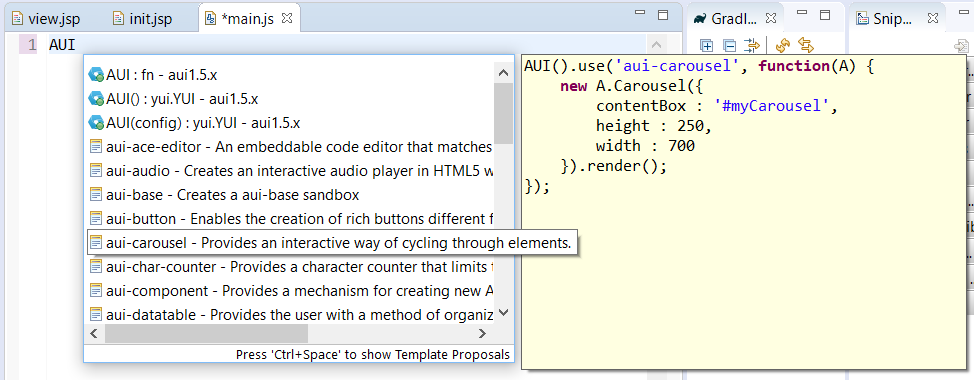Minimize the Snippets view
The height and width of the screenshot is (380, 974).
[962, 13]
